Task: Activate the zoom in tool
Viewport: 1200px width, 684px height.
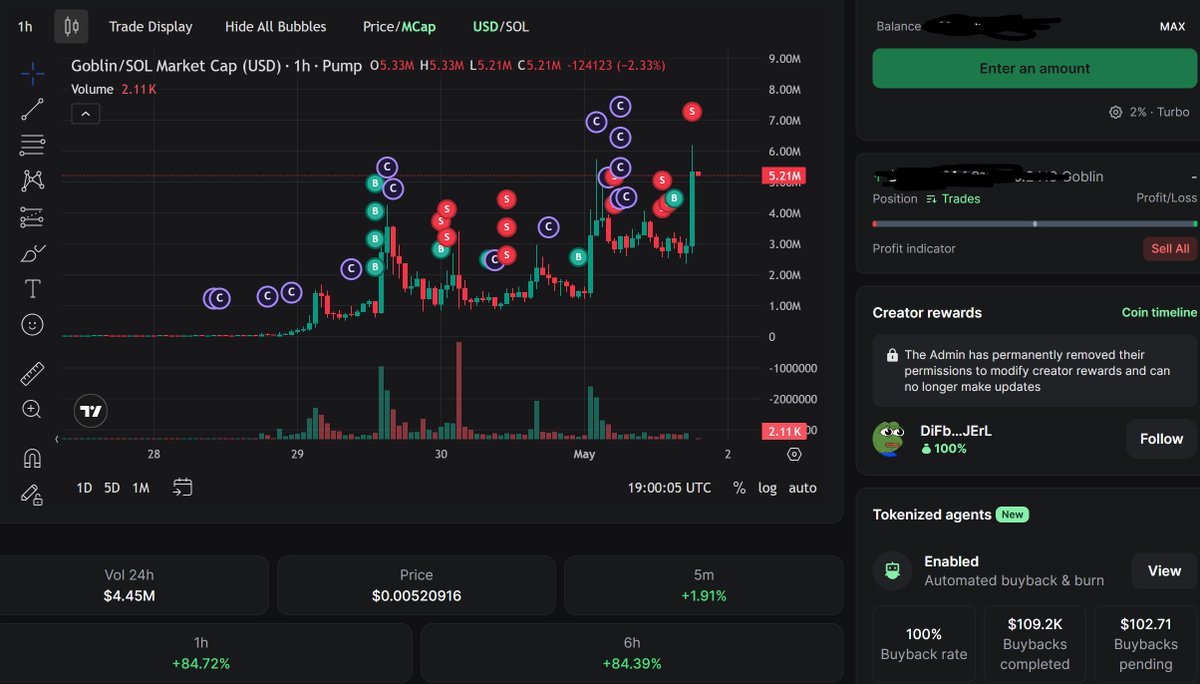Action: 32,409
